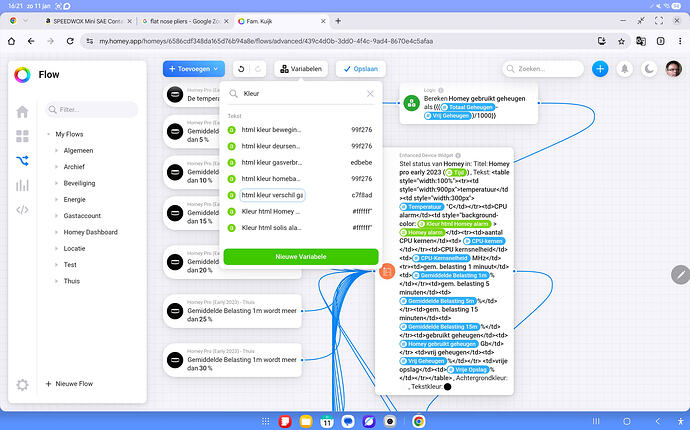
Task: Select the Flow icon in sidebar
Action: [22, 161]
